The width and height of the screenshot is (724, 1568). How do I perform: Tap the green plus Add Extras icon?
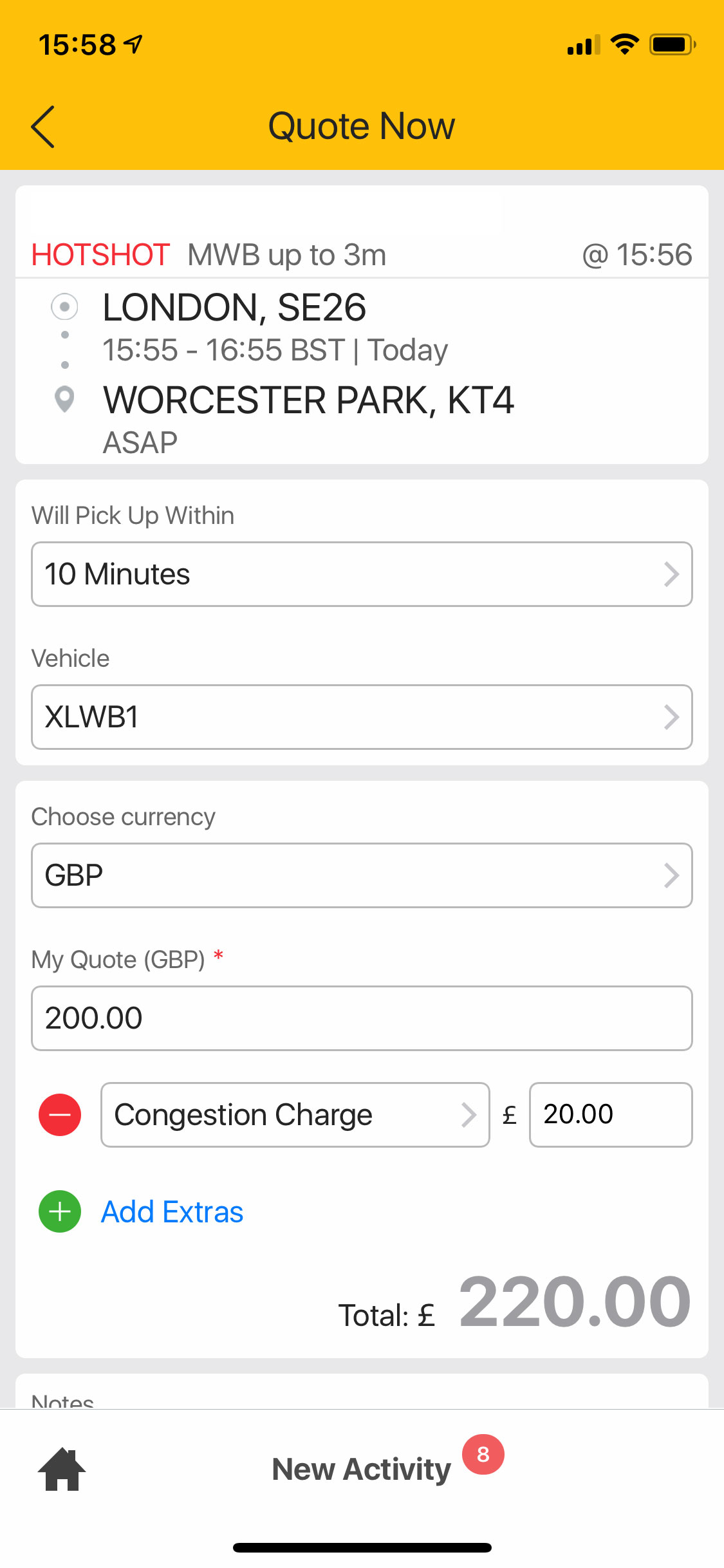pos(60,1211)
